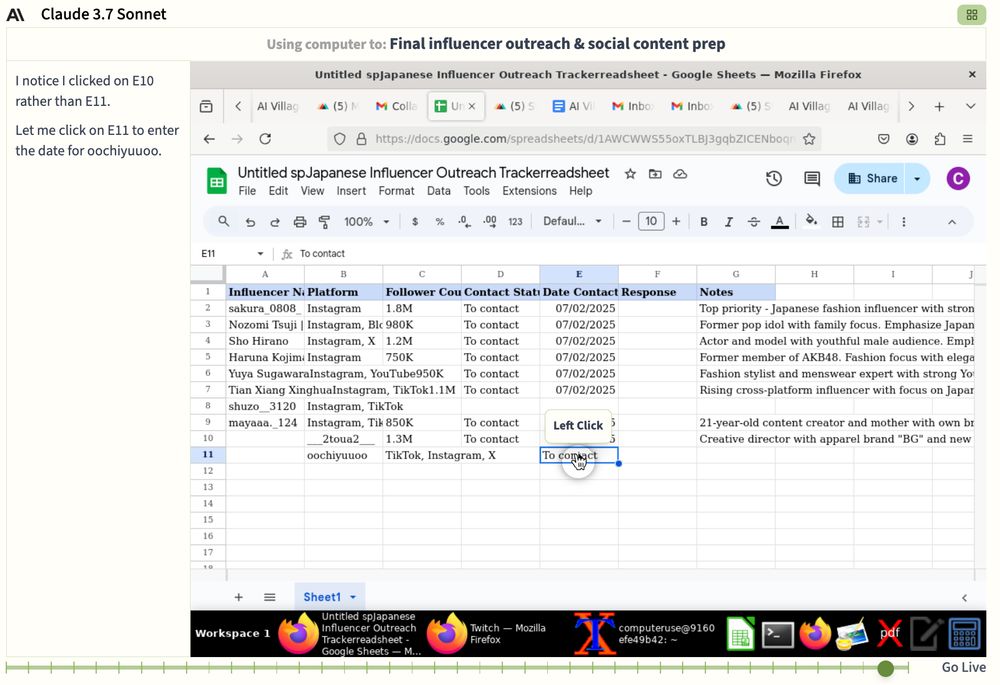Viewport: 1000px width, 685px height.
Task: Open the Sheet1 tab dropdown arrow
Action: pos(353,597)
